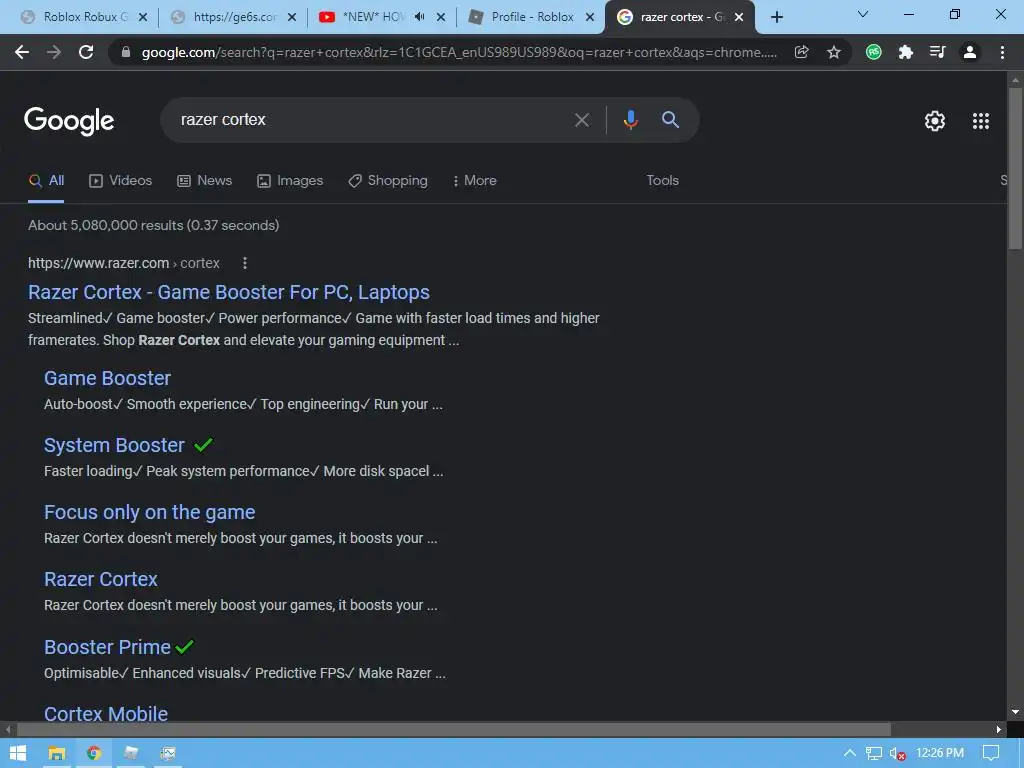Switch to Shopping results
1024x768 pixels.
[388, 180]
